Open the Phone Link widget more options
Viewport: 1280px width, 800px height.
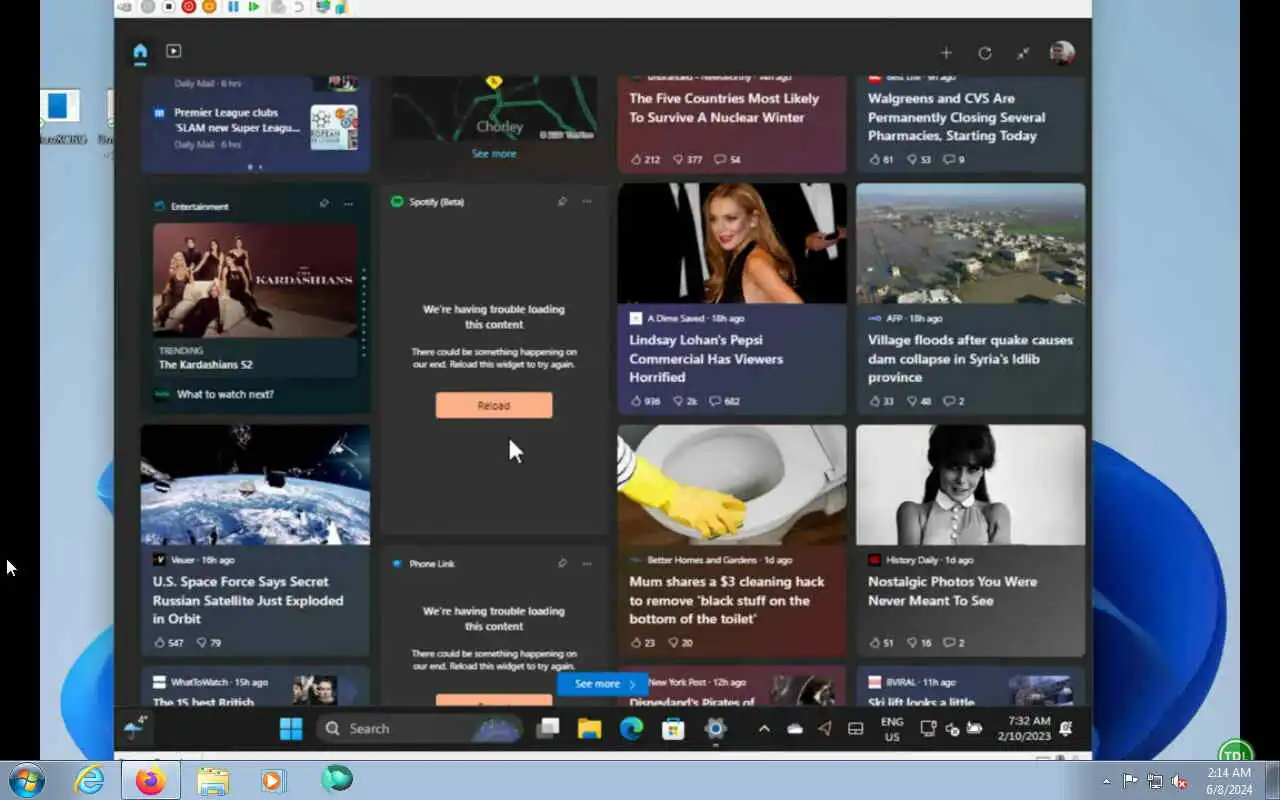[x=587, y=563]
